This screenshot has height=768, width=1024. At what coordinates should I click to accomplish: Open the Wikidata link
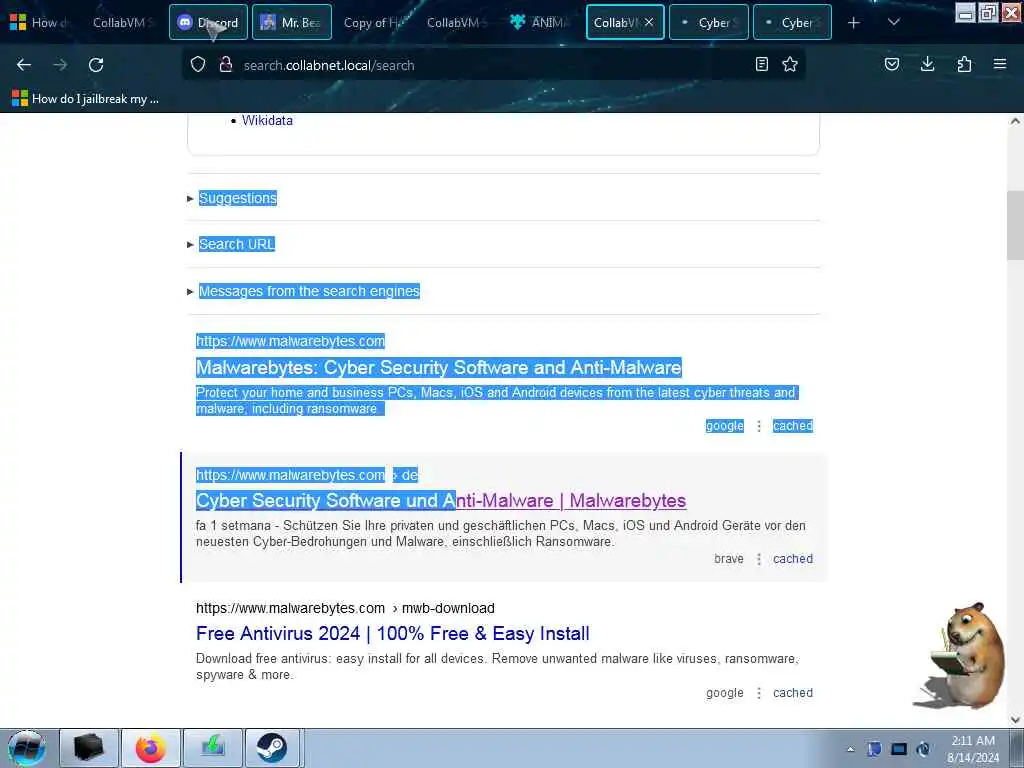[267, 120]
